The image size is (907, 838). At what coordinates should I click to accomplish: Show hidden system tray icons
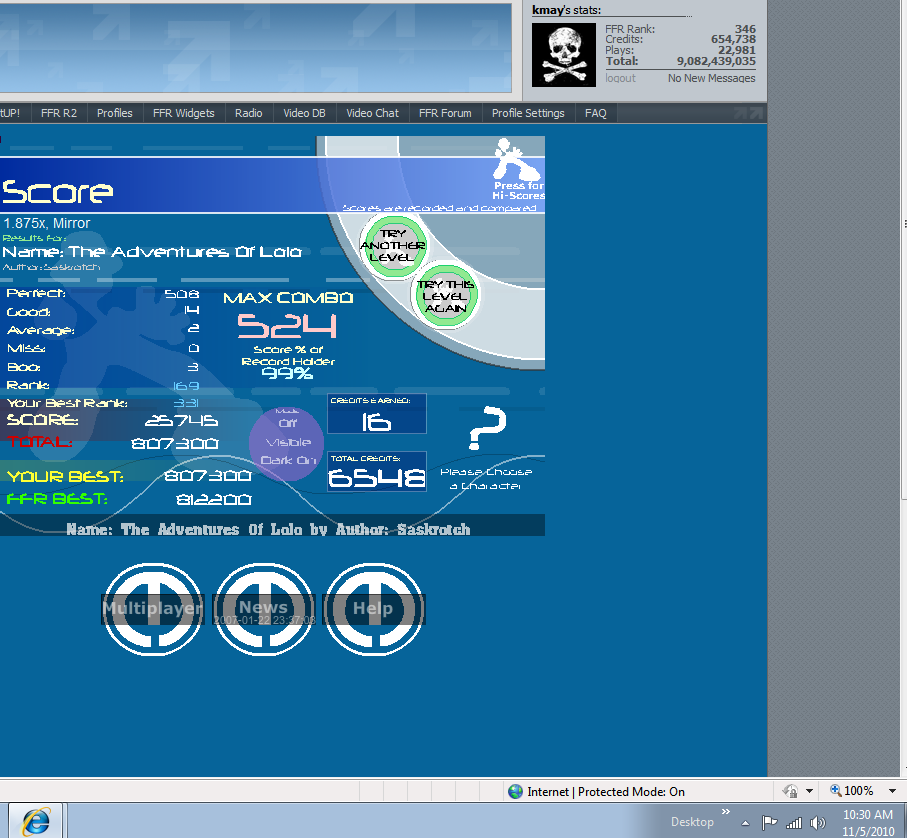click(x=745, y=823)
